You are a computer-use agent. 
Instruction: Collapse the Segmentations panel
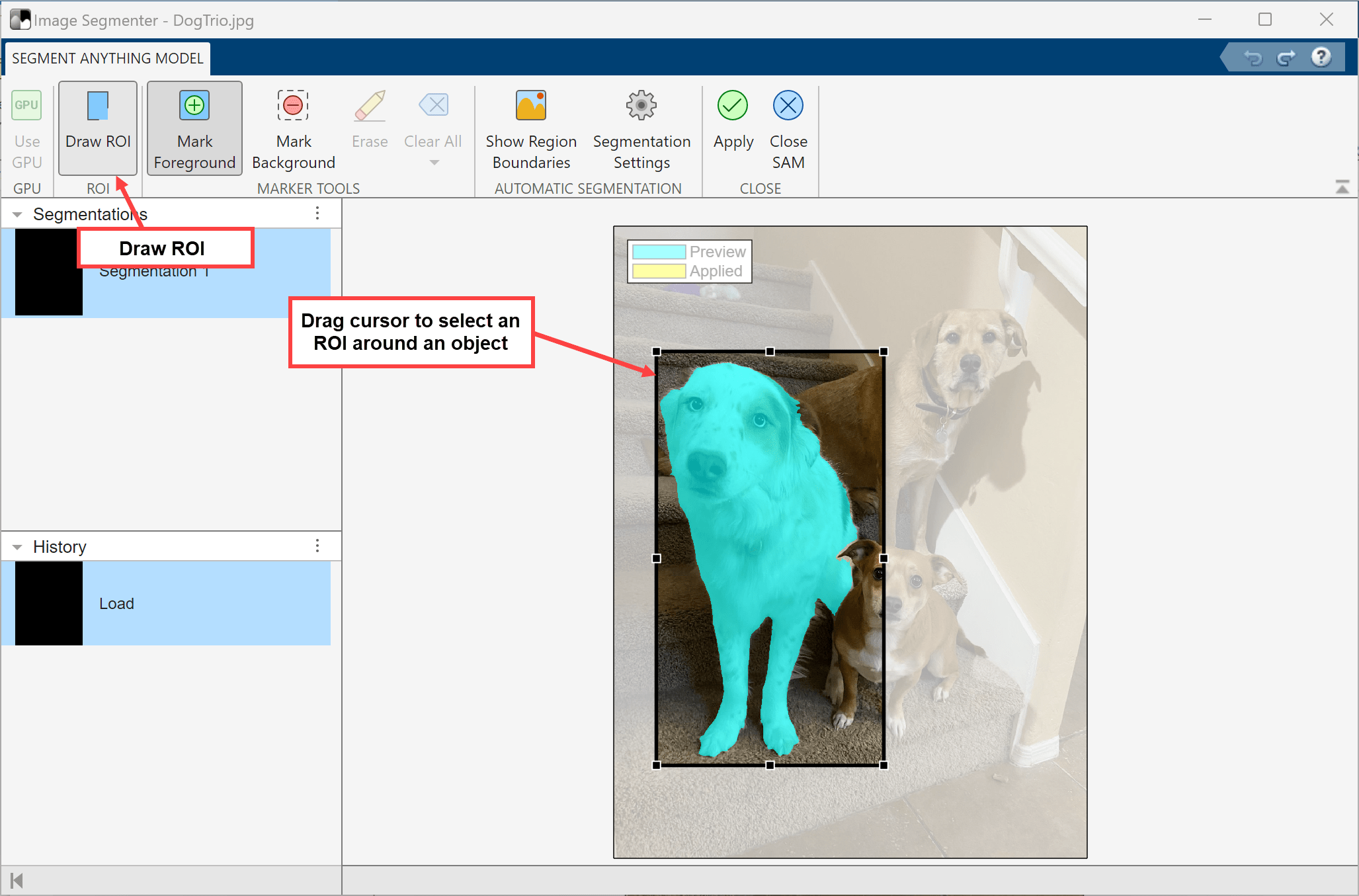point(18,214)
